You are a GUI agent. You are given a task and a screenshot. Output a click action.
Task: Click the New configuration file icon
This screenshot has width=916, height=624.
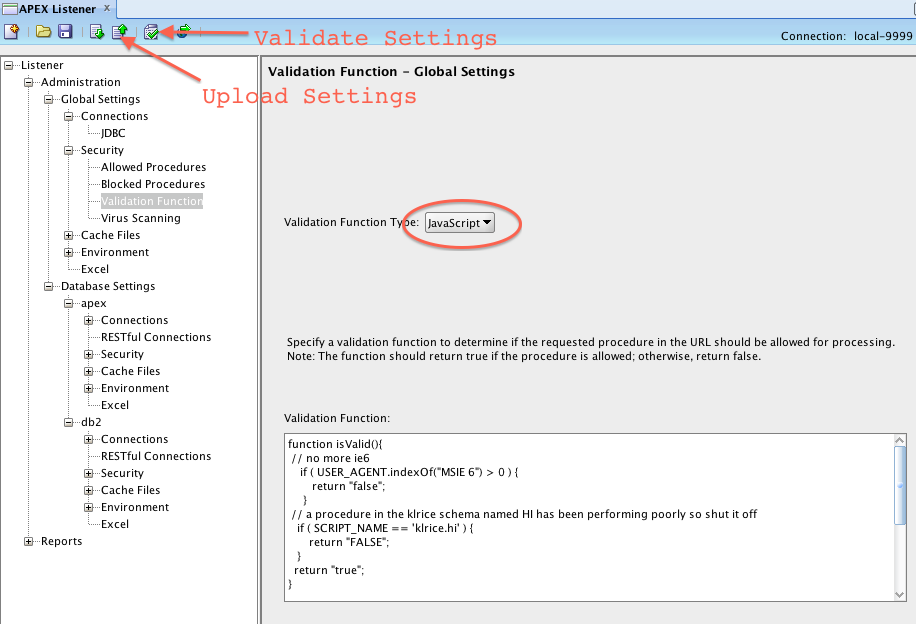[x=11, y=32]
